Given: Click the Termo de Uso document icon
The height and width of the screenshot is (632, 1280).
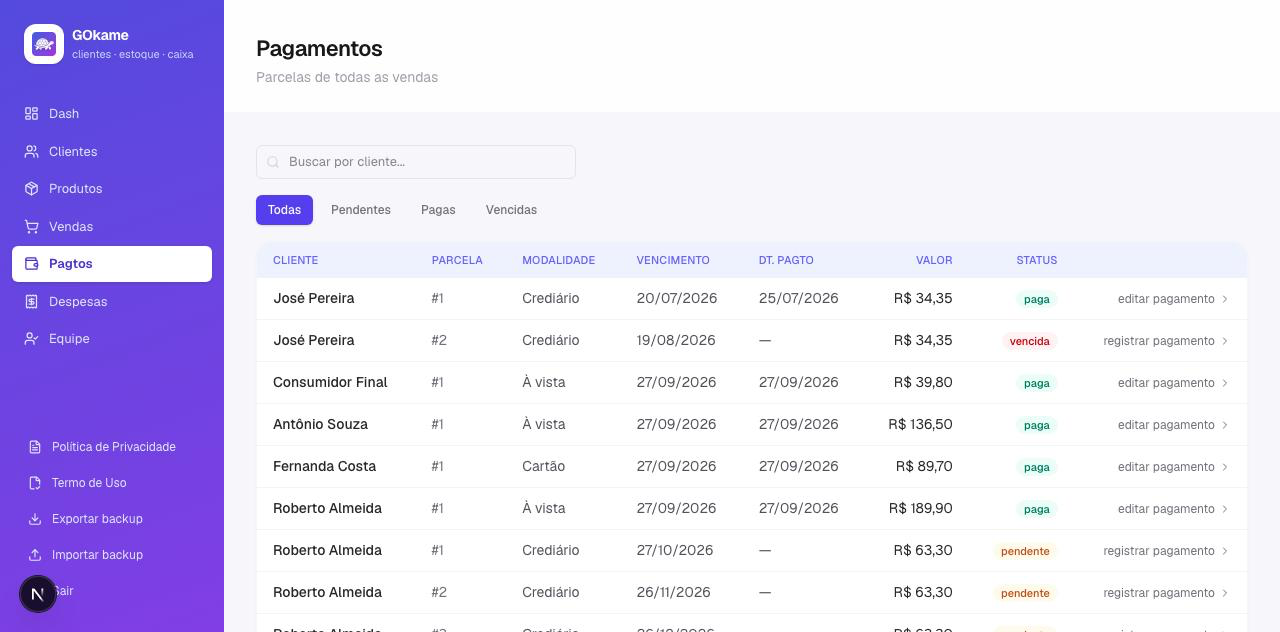Looking at the screenshot, I should pos(35,483).
